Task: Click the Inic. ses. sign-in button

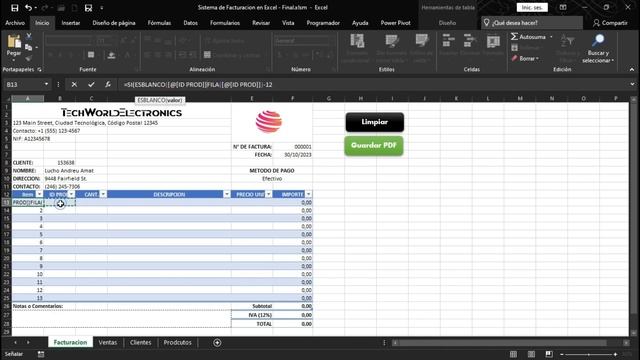Action: [532, 7]
